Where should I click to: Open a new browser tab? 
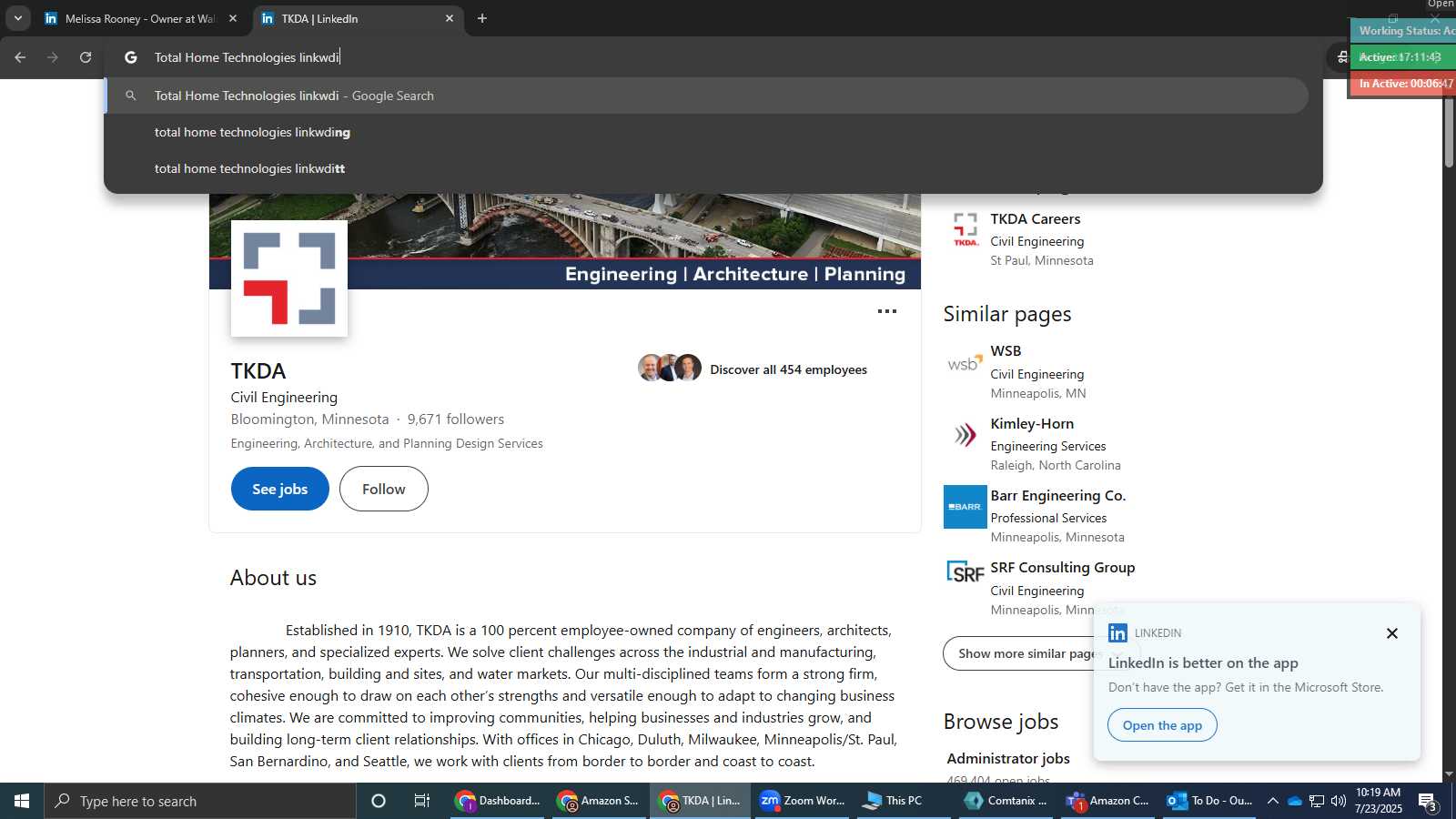482,18
